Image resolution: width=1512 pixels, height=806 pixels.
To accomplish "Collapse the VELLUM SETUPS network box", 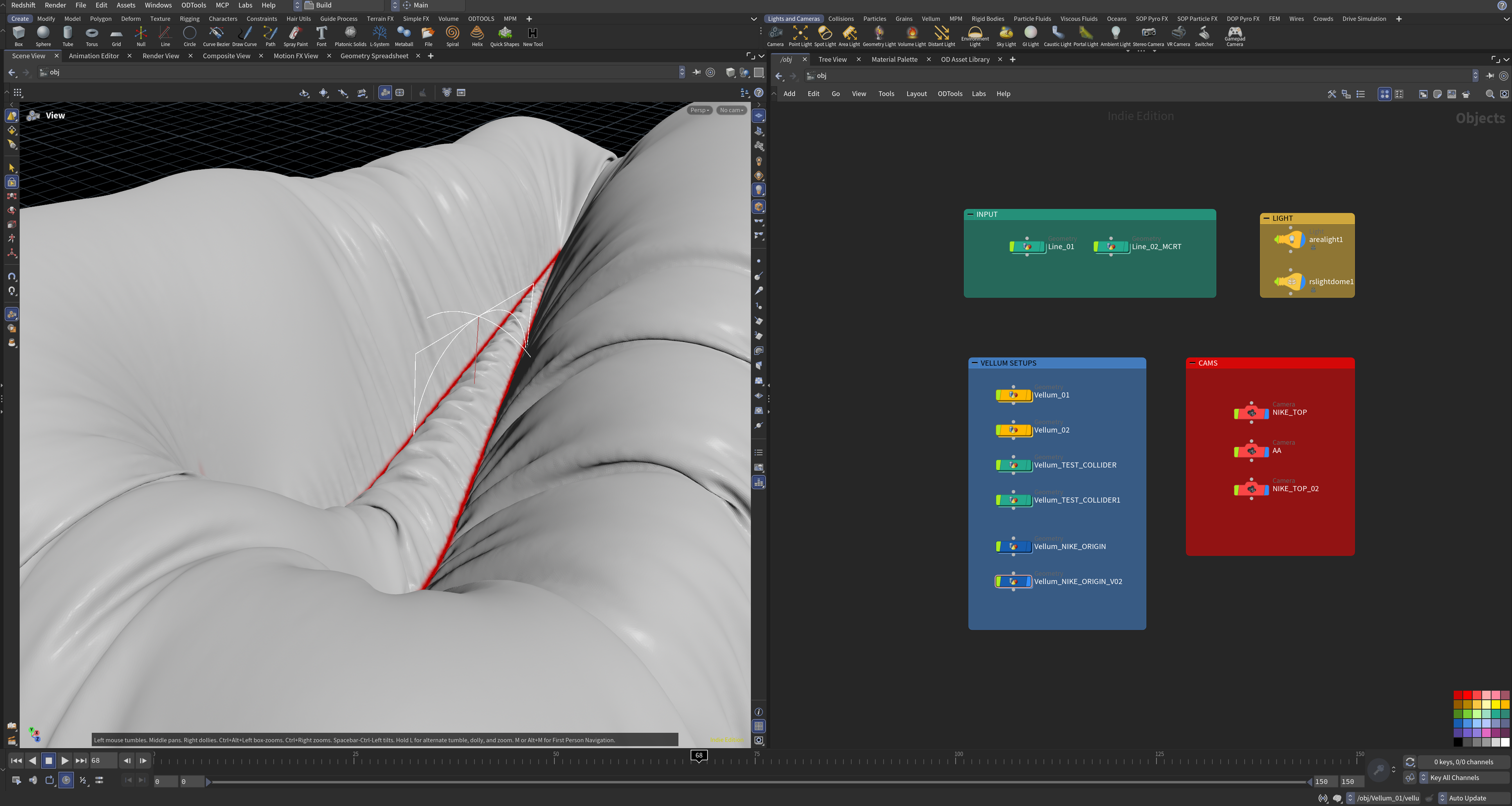I will [975, 363].
